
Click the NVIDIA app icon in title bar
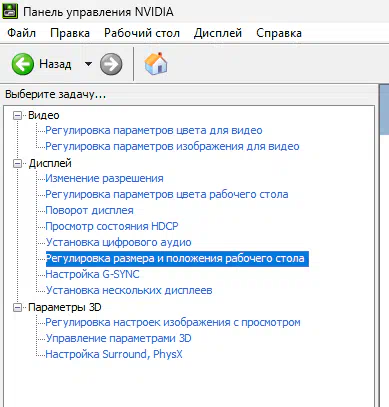pyautogui.click(x=10, y=10)
